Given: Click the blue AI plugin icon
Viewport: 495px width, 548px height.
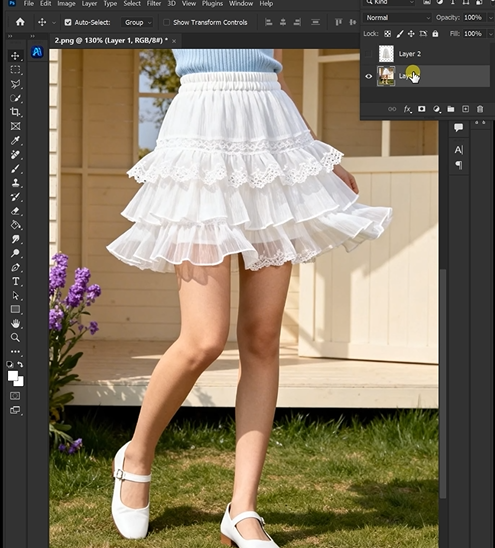Looking at the screenshot, I should 37,52.
